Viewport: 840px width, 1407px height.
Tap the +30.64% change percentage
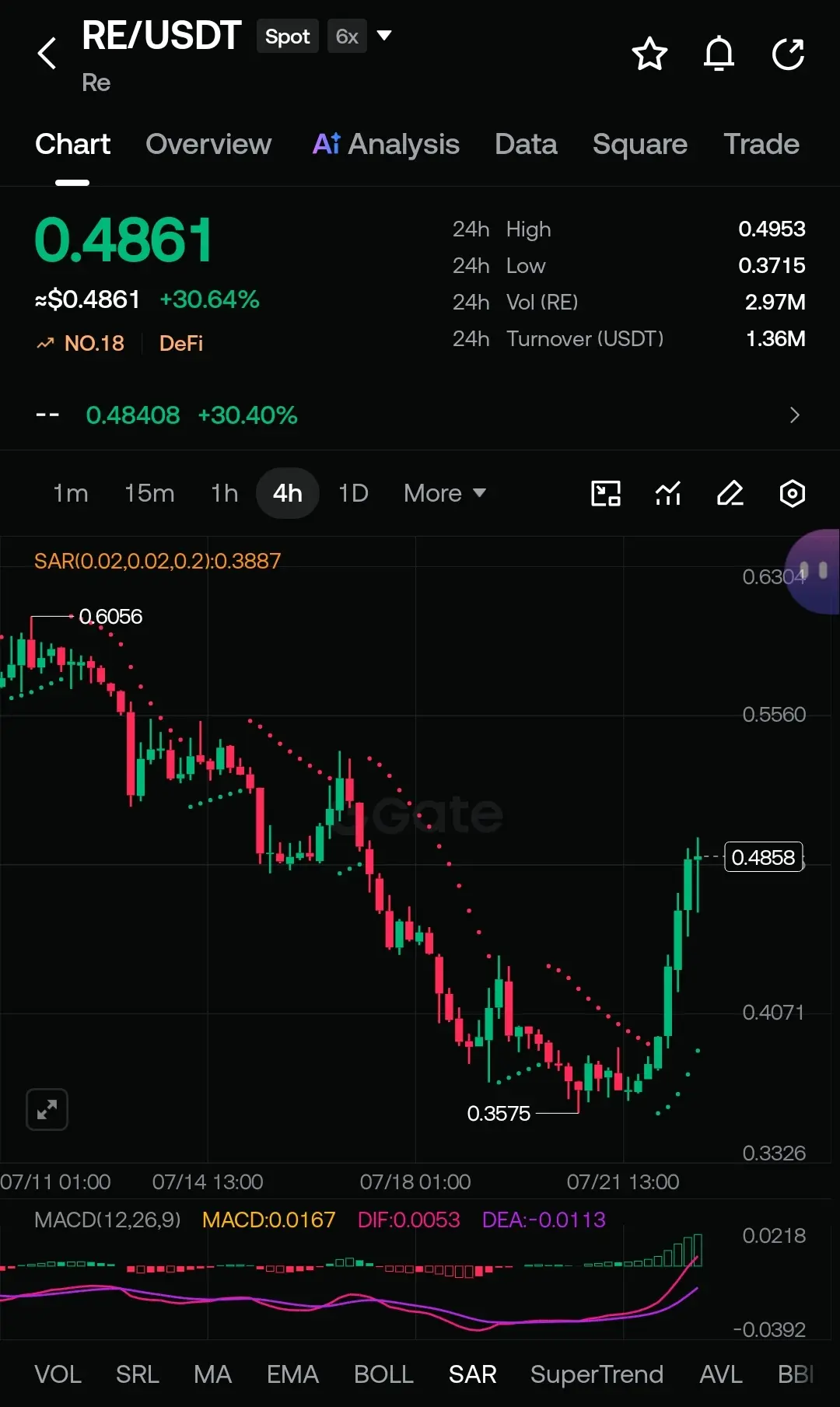point(209,299)
